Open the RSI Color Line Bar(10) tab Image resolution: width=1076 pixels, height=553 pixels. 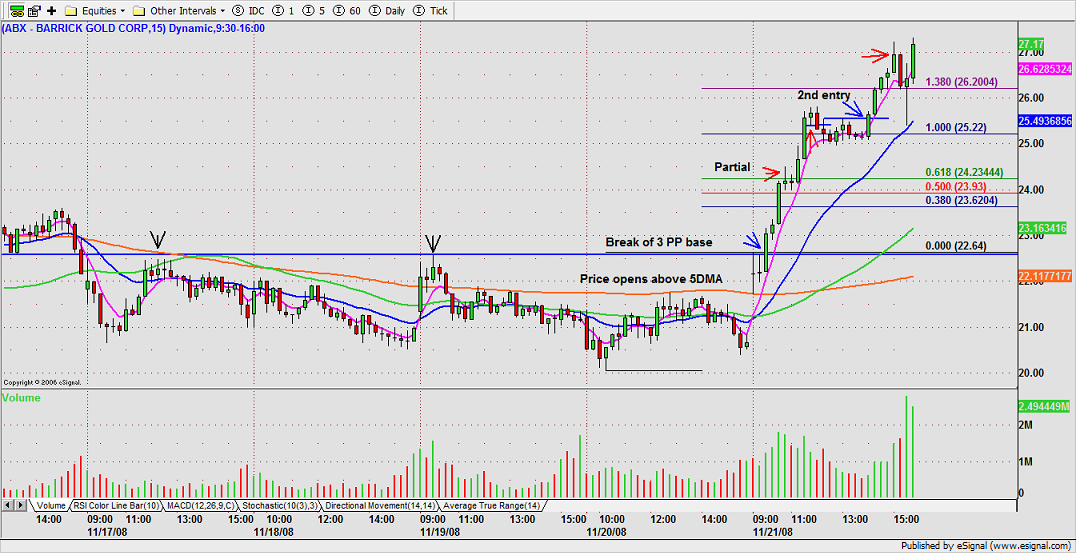118,506
